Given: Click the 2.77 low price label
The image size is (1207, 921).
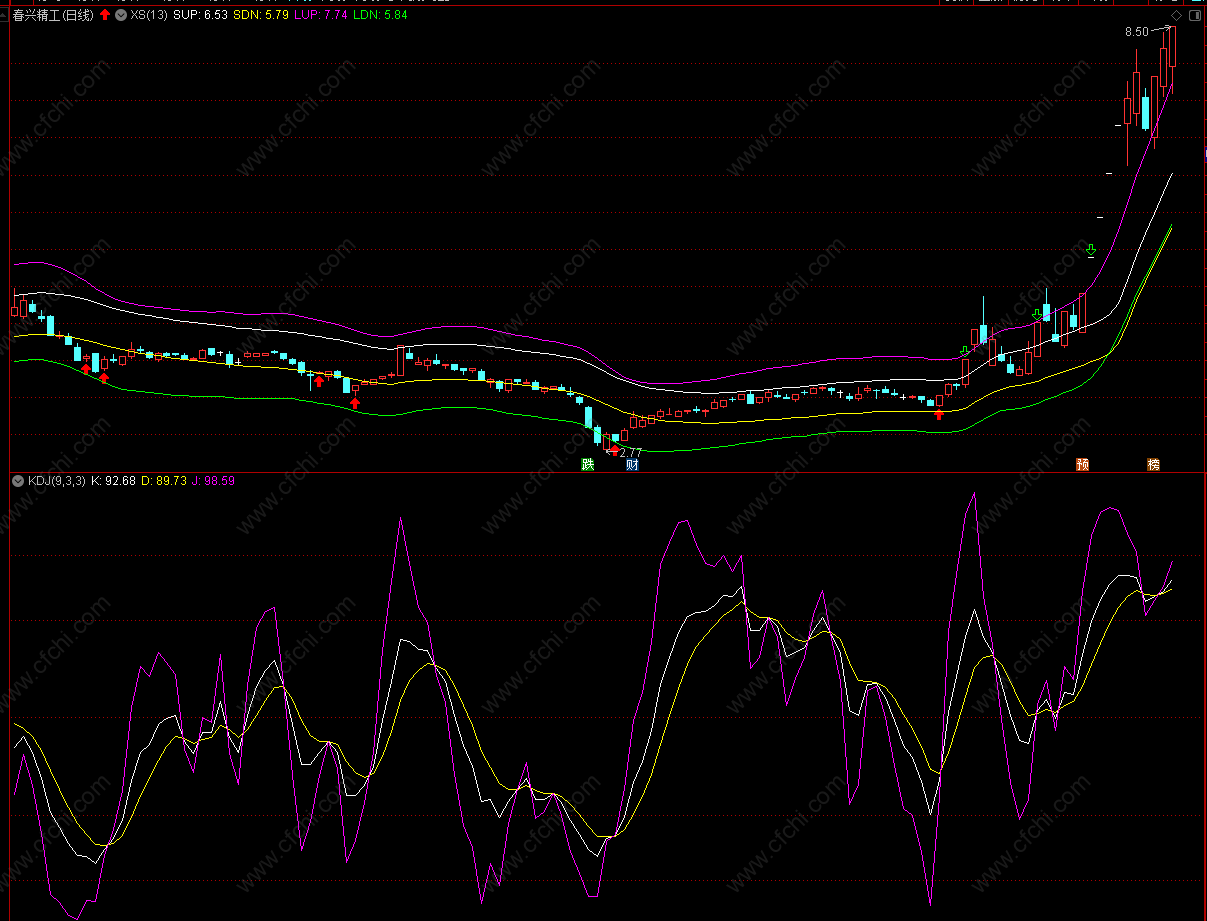Looking at the screenshot, I should pos(632,453).
